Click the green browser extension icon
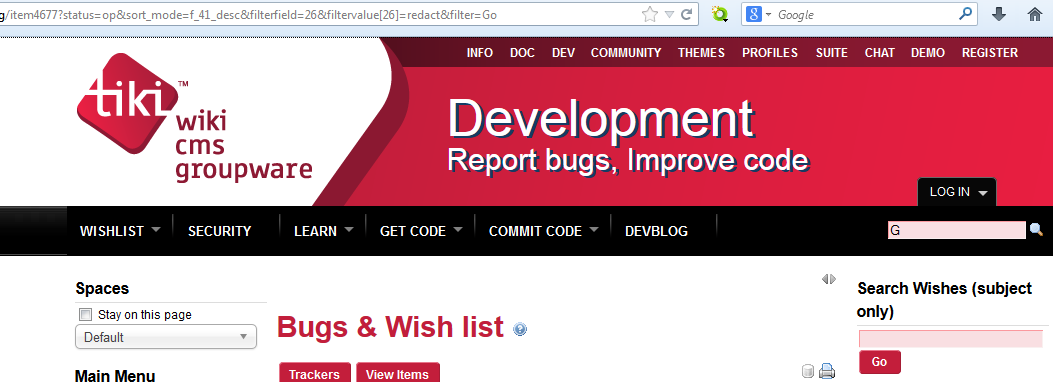 [x=720, y=14]
